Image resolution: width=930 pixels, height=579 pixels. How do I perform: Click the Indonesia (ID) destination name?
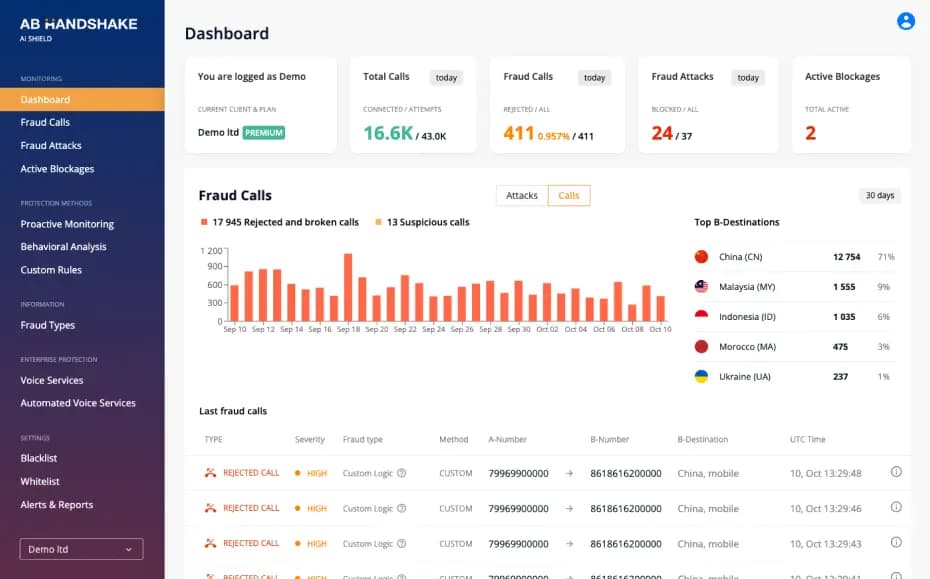(x=747, y=317)
